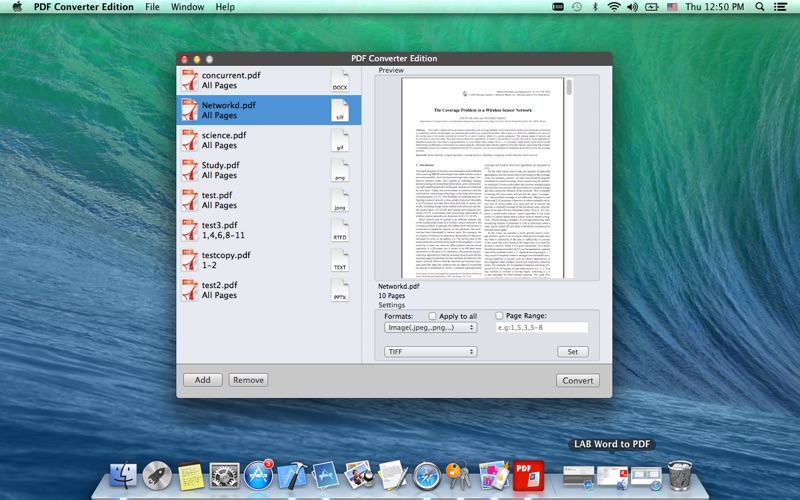This screenshot has height=500, width=800.
Task: Open the PDF Converter Edition app menu
Action: (x=84, y=7)
